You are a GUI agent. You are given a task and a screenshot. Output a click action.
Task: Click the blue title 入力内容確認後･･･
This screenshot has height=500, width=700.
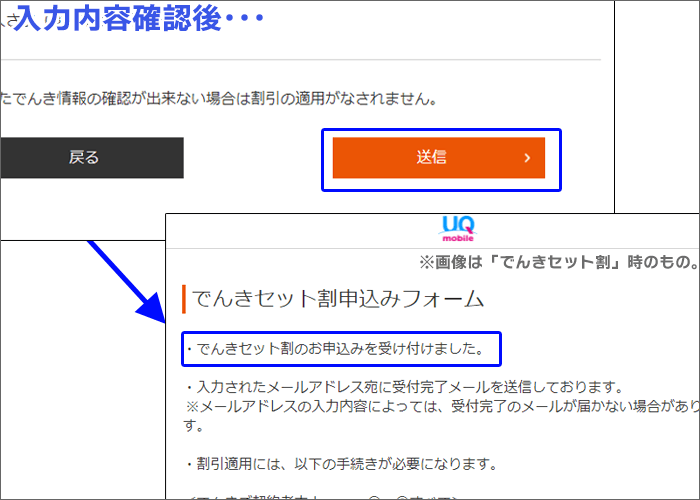click(x=139, y=19)
